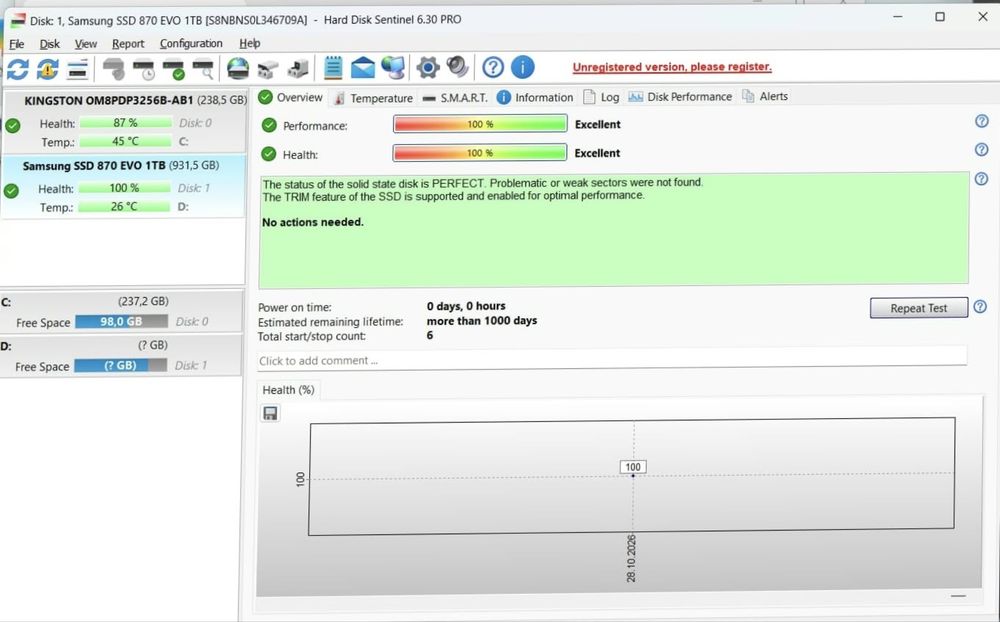Select the Samsung SSD 870 EVO 1TB disk

pos(123,186)
